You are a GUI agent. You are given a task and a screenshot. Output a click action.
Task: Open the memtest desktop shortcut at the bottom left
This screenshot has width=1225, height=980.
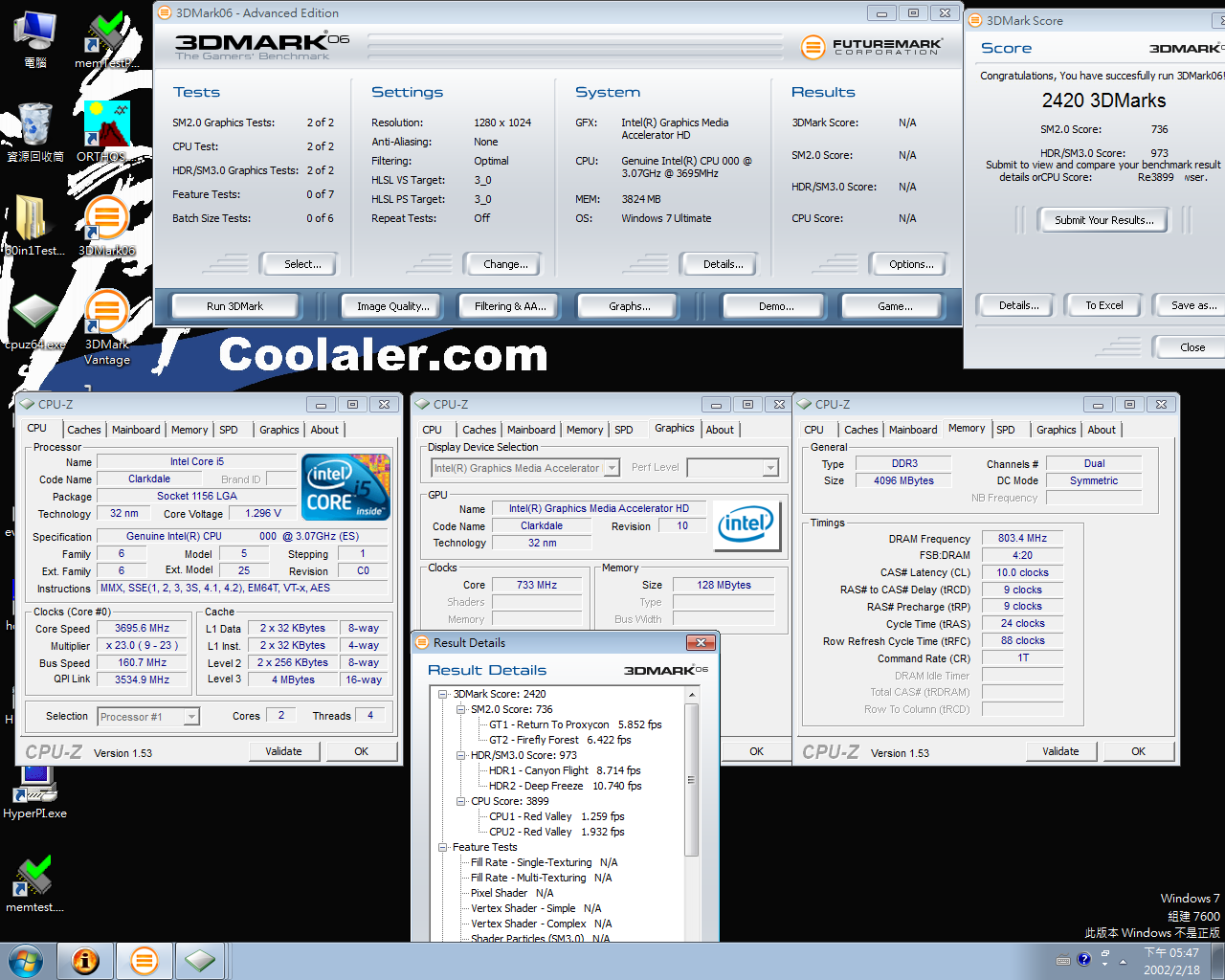(x=34, y=884)
